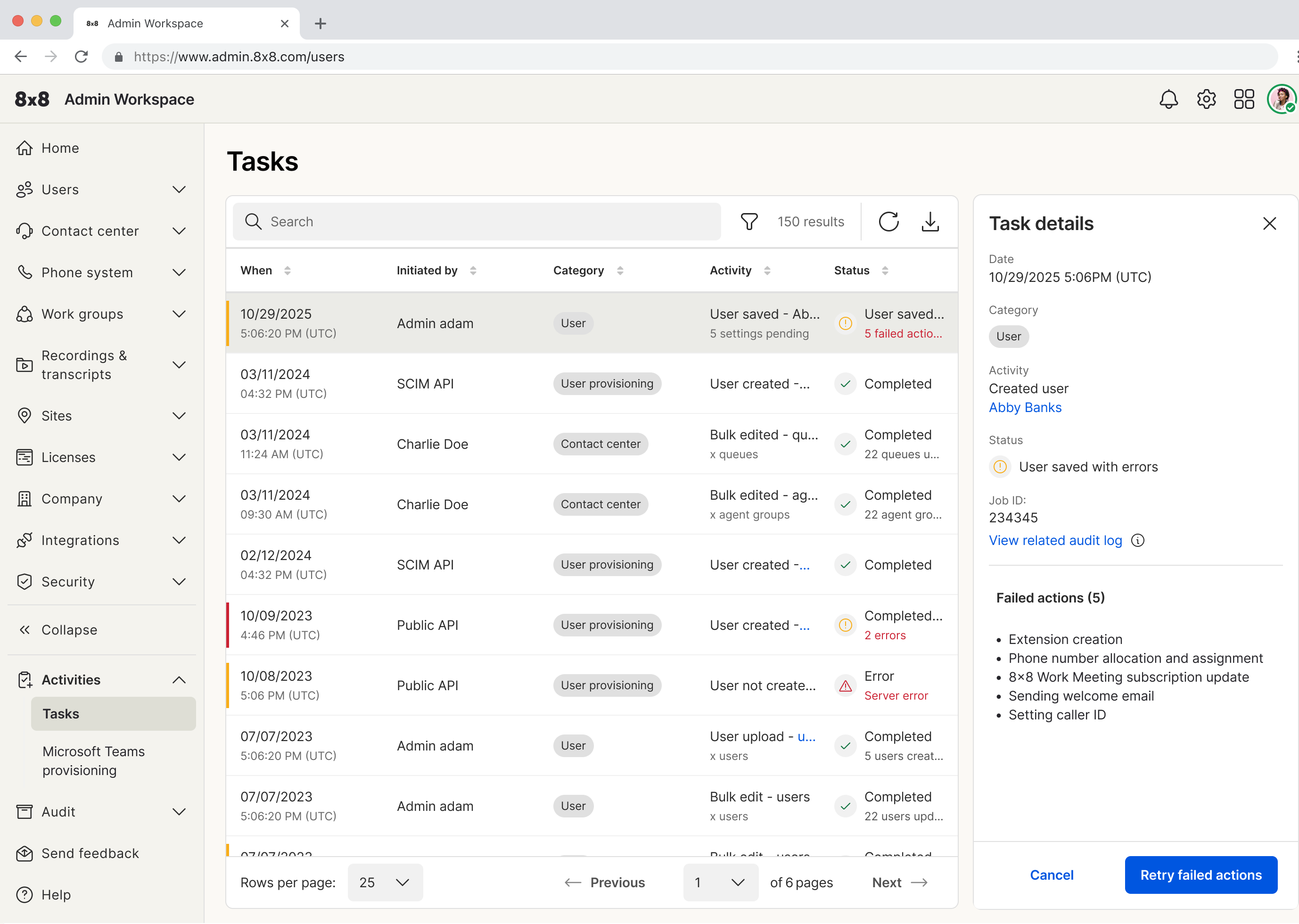
Task: Open the Rows per page dropdown
Action: coord(385,882)
